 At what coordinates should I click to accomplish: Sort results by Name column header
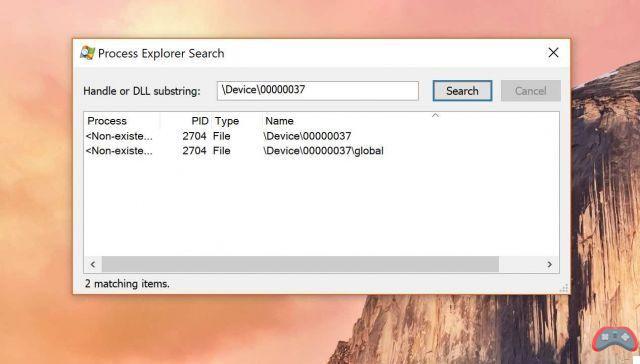(x=410, y=121)
